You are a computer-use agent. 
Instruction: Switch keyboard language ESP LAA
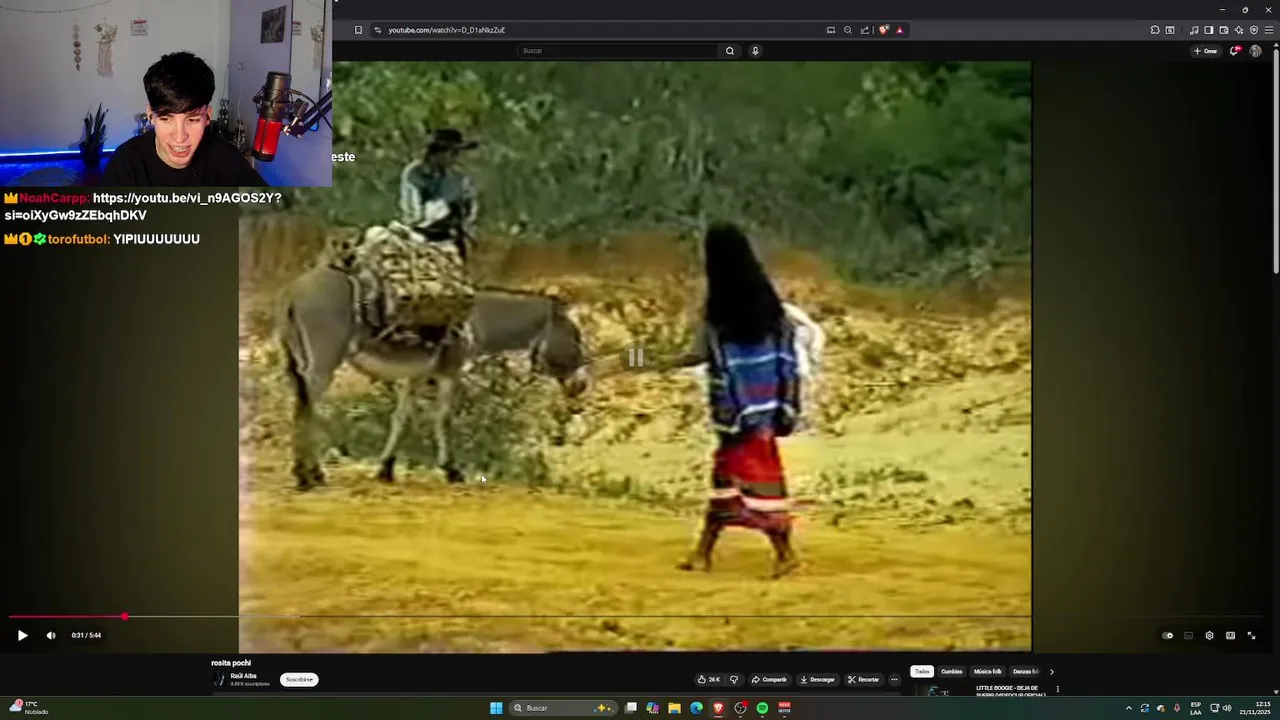click(x=1196, y=708)
